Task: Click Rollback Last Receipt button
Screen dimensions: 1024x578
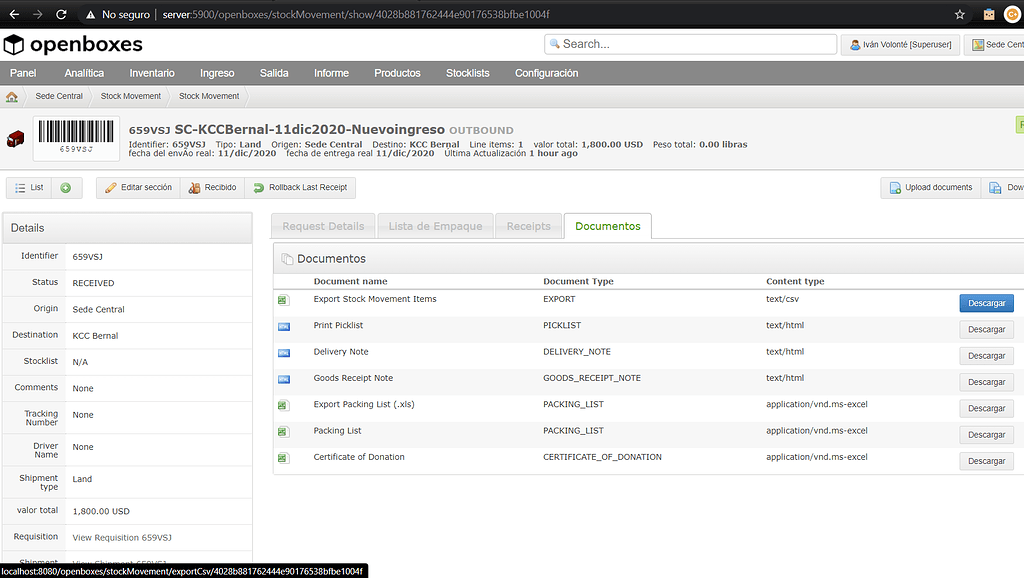Action: click(299, 188)
